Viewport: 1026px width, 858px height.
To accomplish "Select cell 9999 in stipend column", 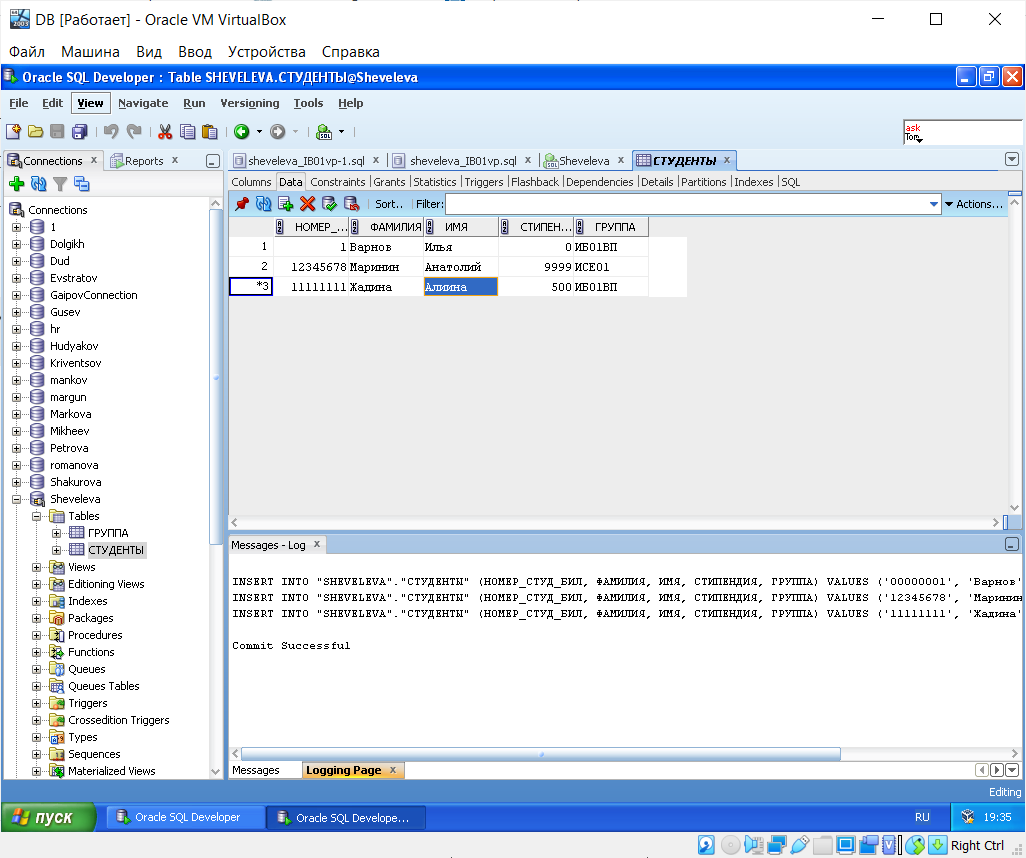I will point(536,267).
